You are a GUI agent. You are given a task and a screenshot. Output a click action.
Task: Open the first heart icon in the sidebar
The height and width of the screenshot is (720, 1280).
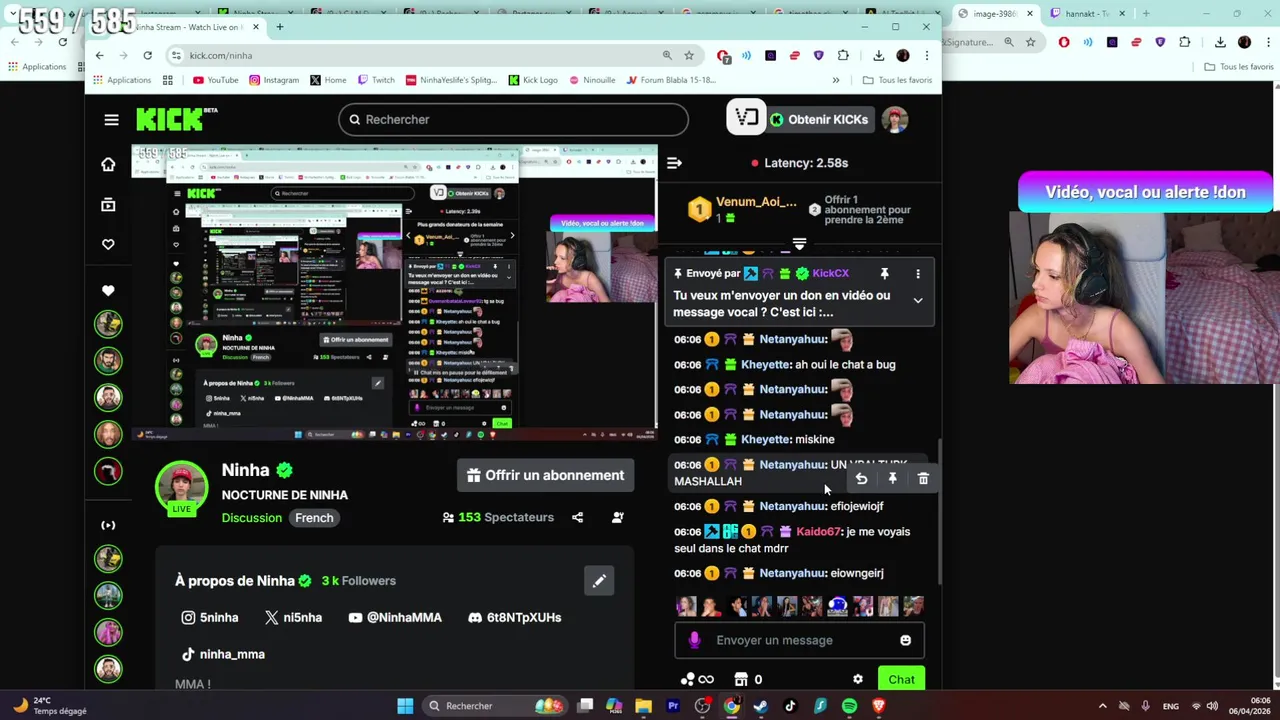[x=108, y=245]
